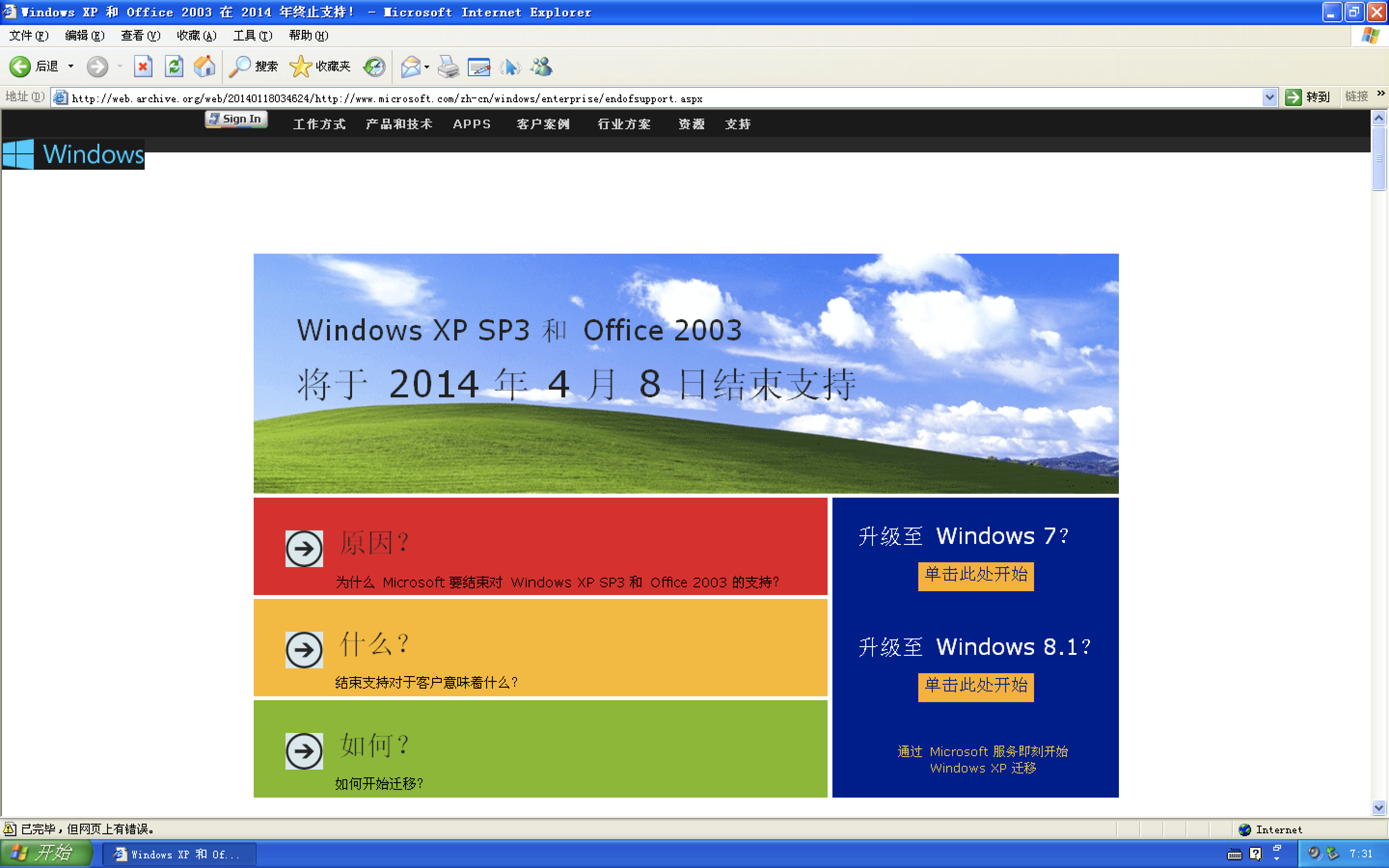Image resolution: width=1389 pixels, height=868 pixels.
Task: Click the Mail envelope icon
Action: [x=411, y=67]
